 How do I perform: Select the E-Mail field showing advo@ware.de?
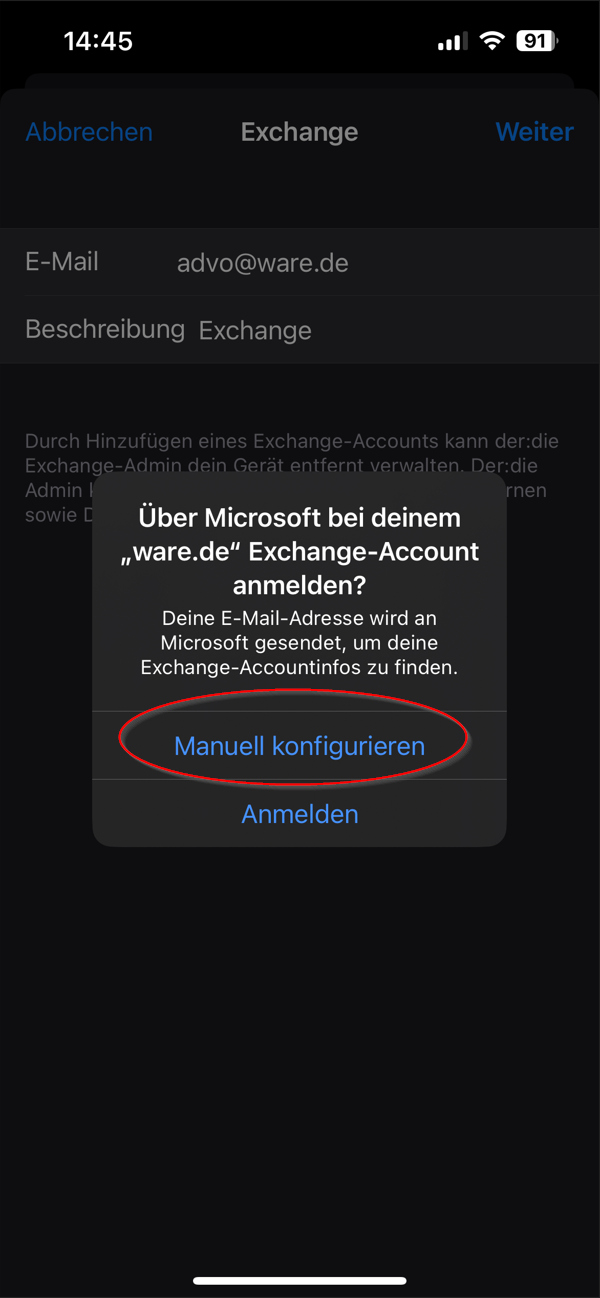300,262
